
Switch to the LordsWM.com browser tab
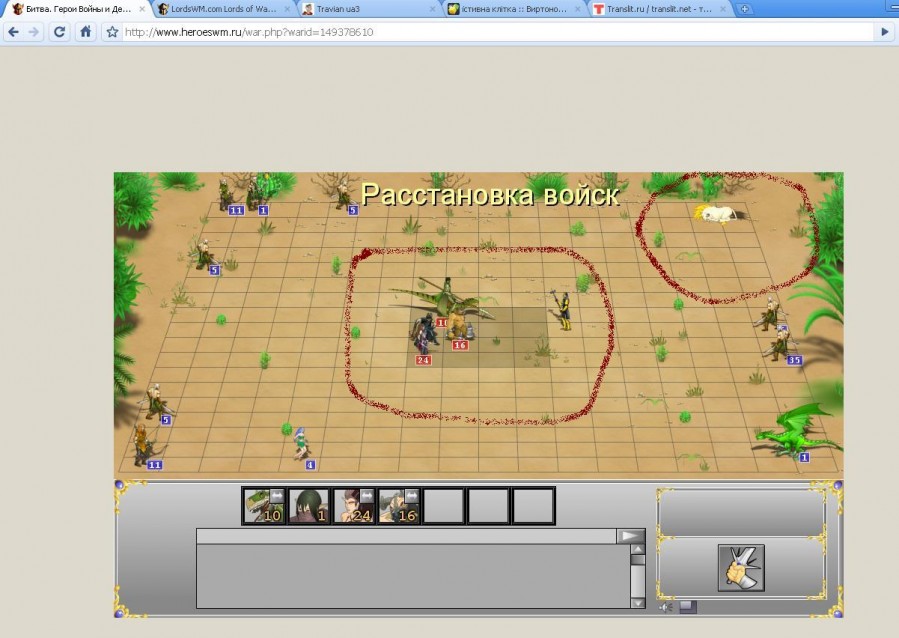(224, 9)
